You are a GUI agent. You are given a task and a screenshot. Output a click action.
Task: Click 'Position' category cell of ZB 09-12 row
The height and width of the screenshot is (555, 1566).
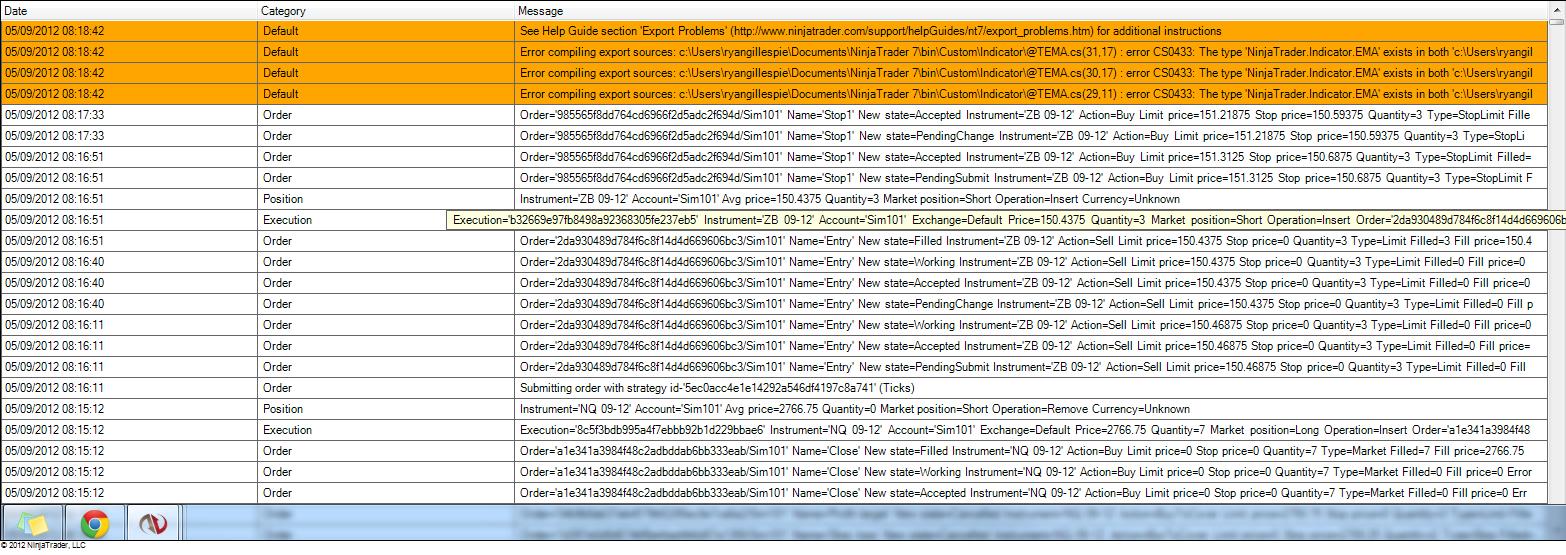click(386, 199)
